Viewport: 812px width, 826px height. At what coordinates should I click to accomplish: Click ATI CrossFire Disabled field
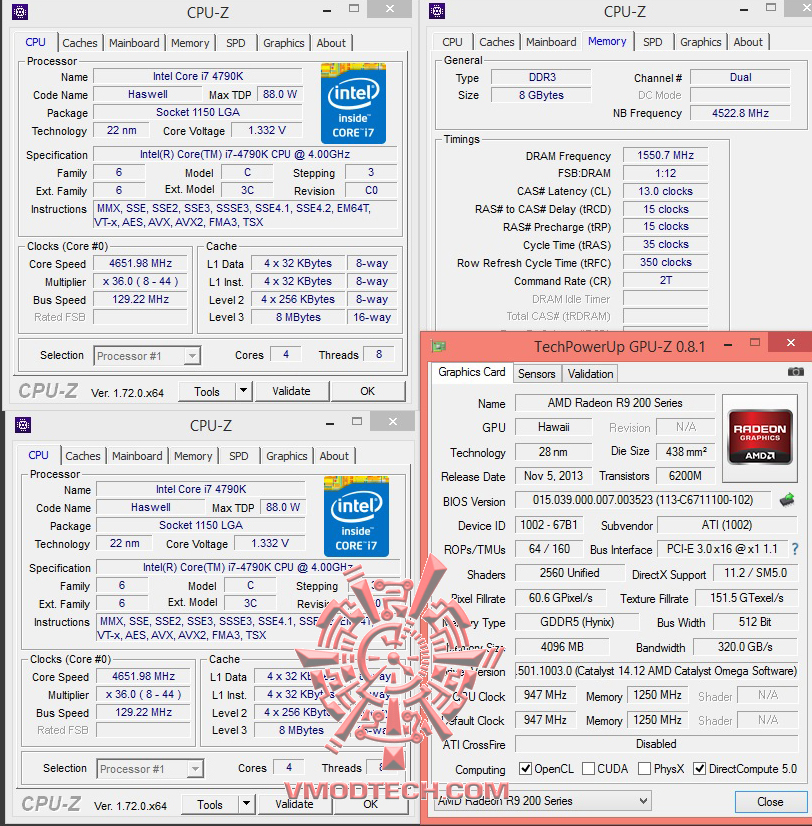click(656, 744)
